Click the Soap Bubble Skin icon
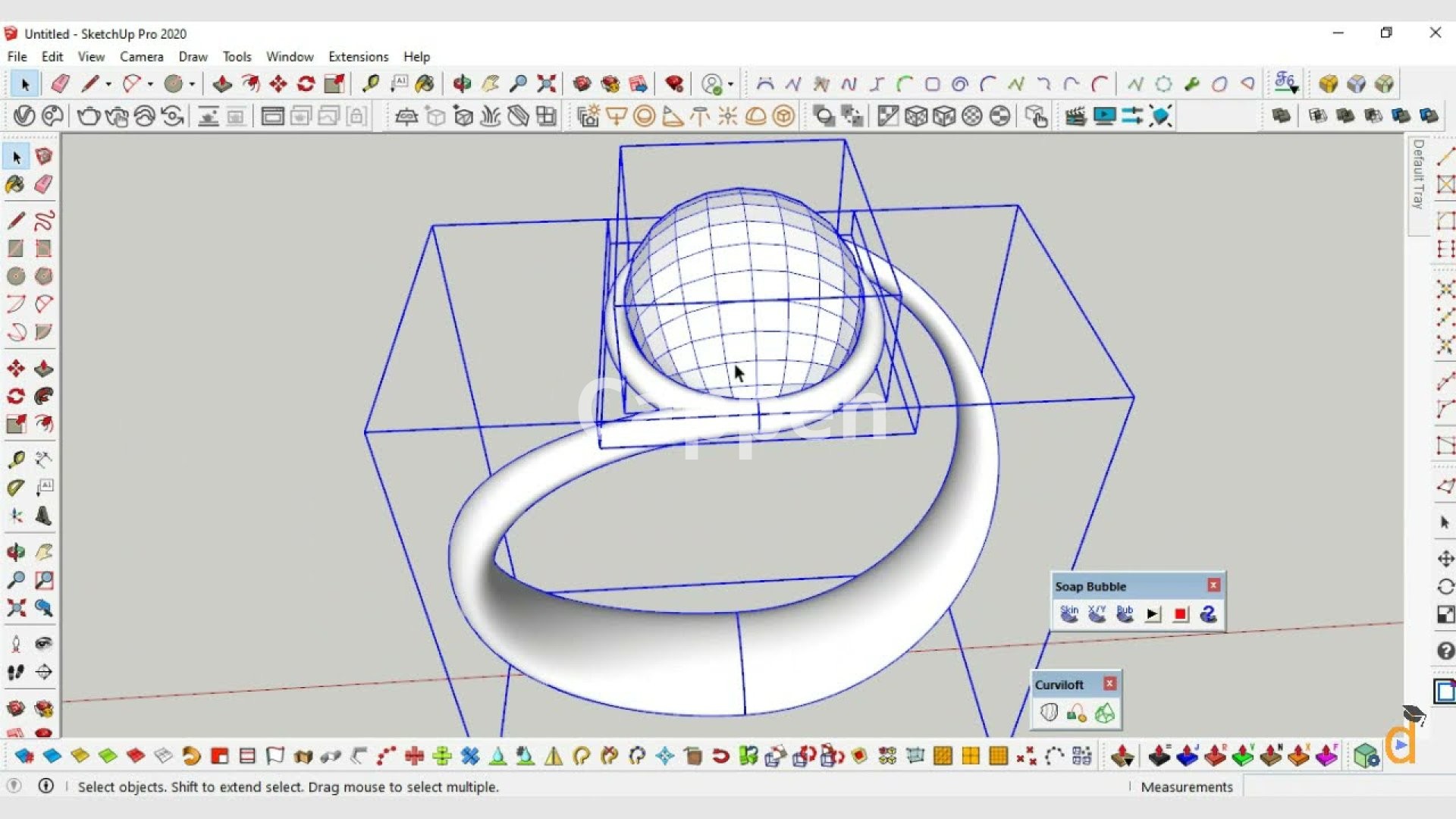 pyautogui.click(x=1069, y=613)
